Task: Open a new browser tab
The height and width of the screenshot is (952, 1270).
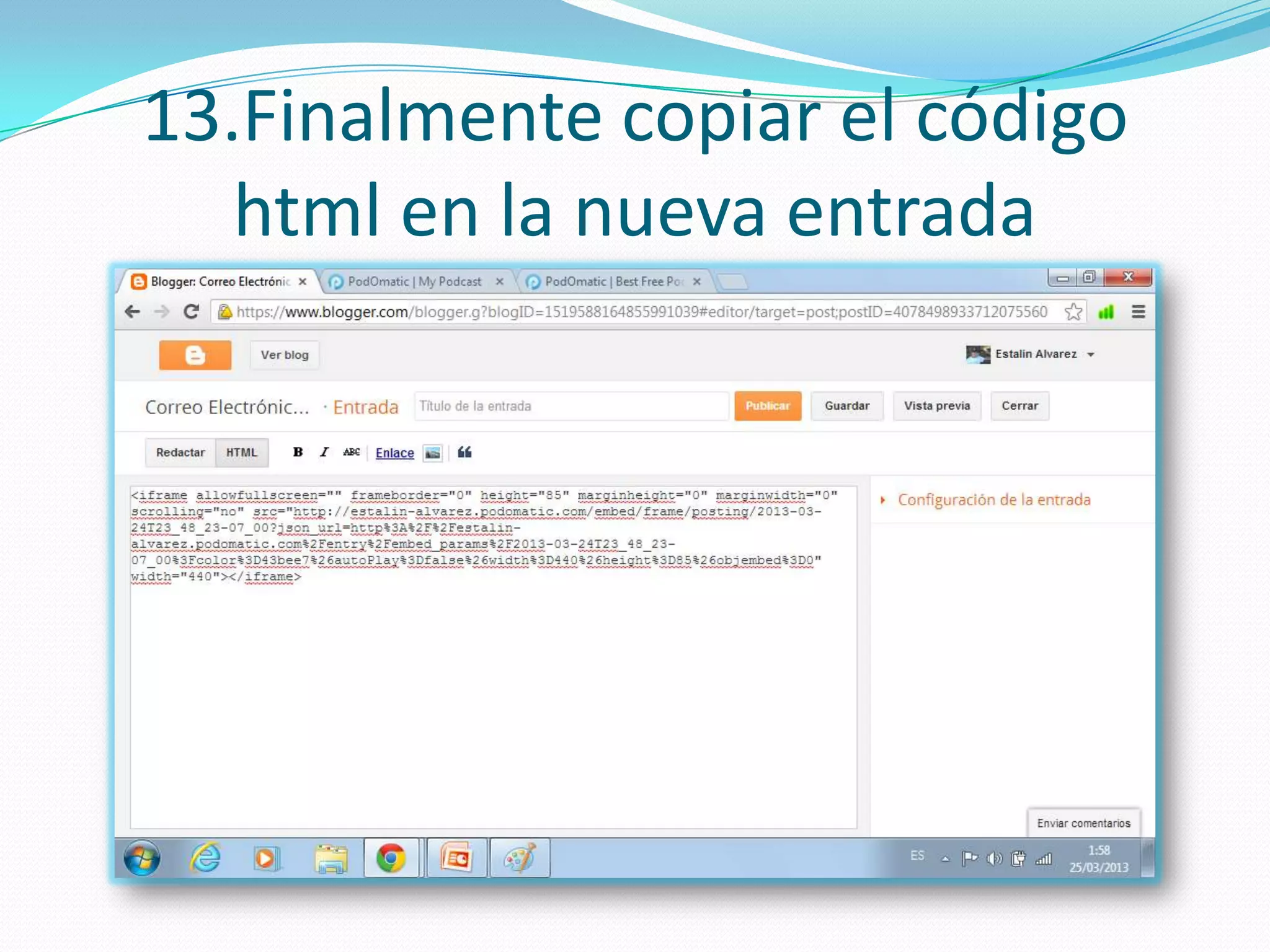Action: pos(733,282)
